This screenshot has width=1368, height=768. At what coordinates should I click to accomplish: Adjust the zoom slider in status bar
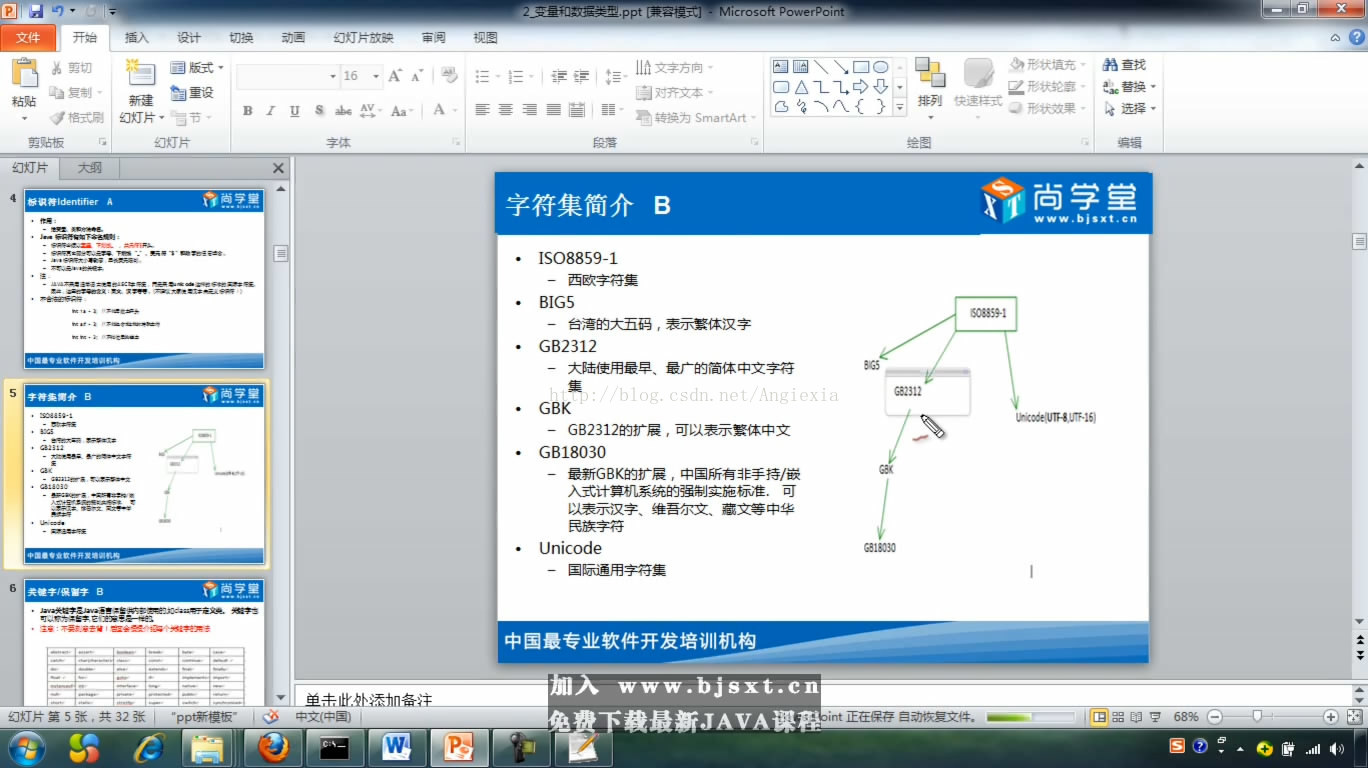pos(1257,717)
